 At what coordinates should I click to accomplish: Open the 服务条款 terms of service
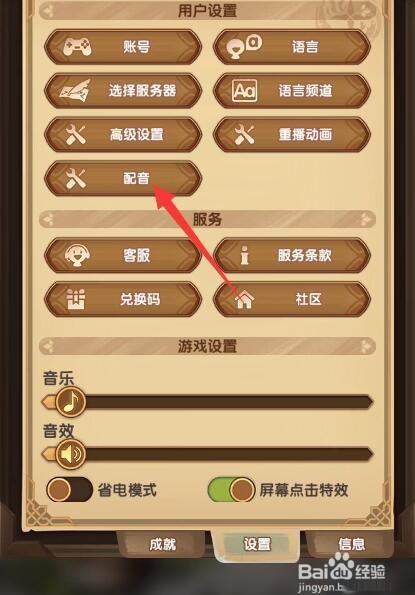tap(292, 255)
